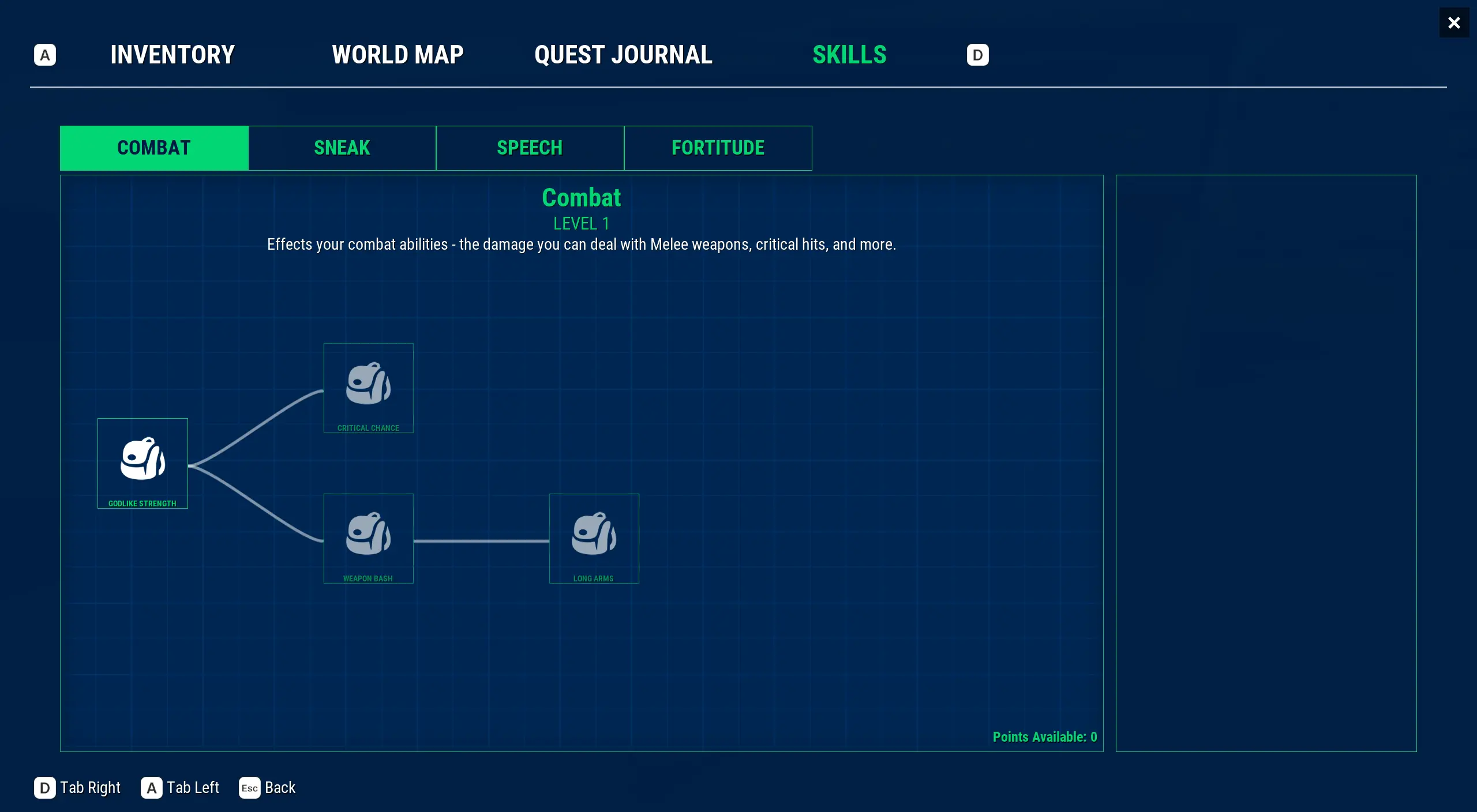Select the Combat skill category

154,148
